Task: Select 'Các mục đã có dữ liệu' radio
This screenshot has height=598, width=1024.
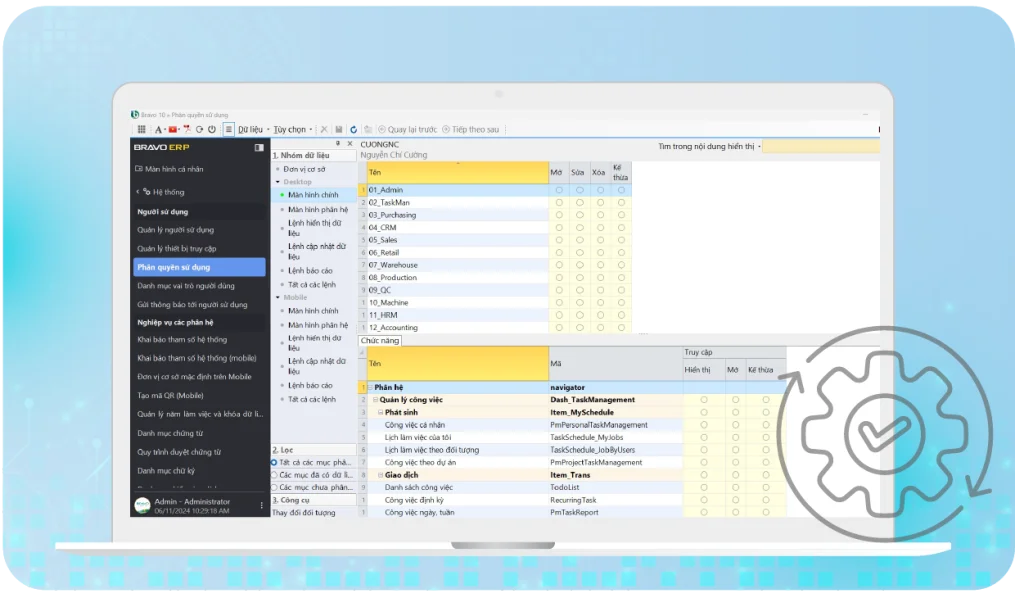Action: point(275,475)
